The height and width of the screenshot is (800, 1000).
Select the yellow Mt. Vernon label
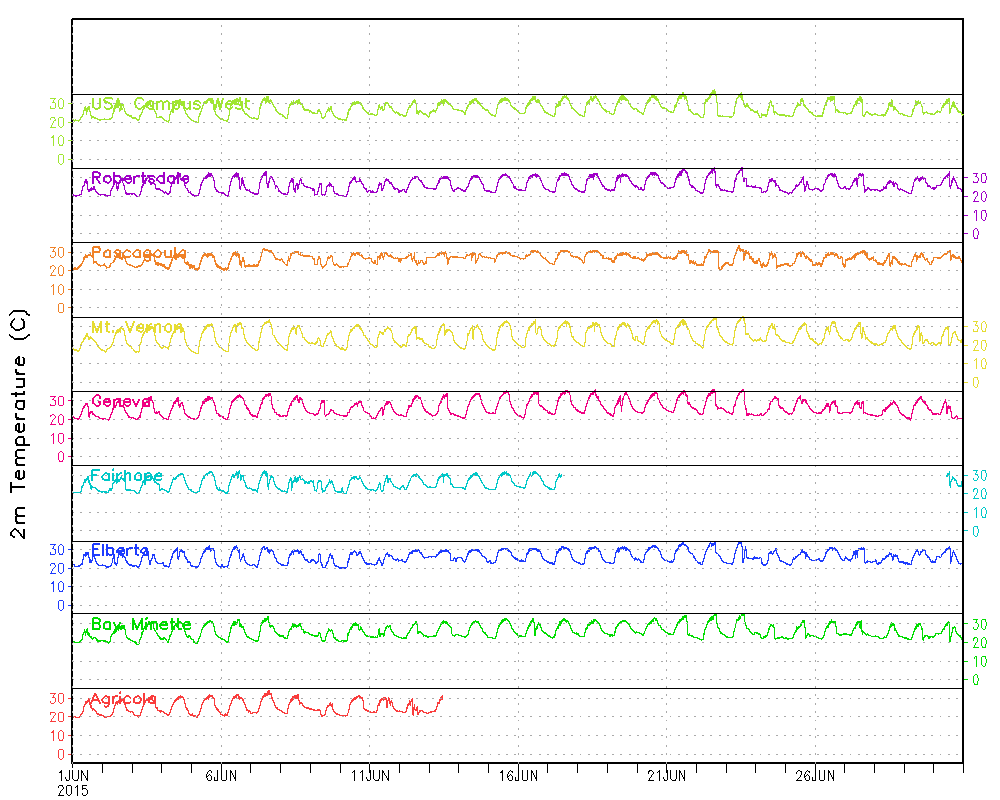pos(137,327)
